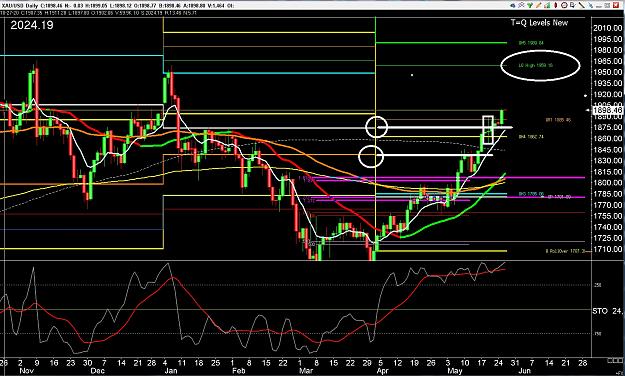Image resolution: width=625 pixels, height=376 pixels.
Task: Click the 1980.00 price axis label
Action: [607, 50]
